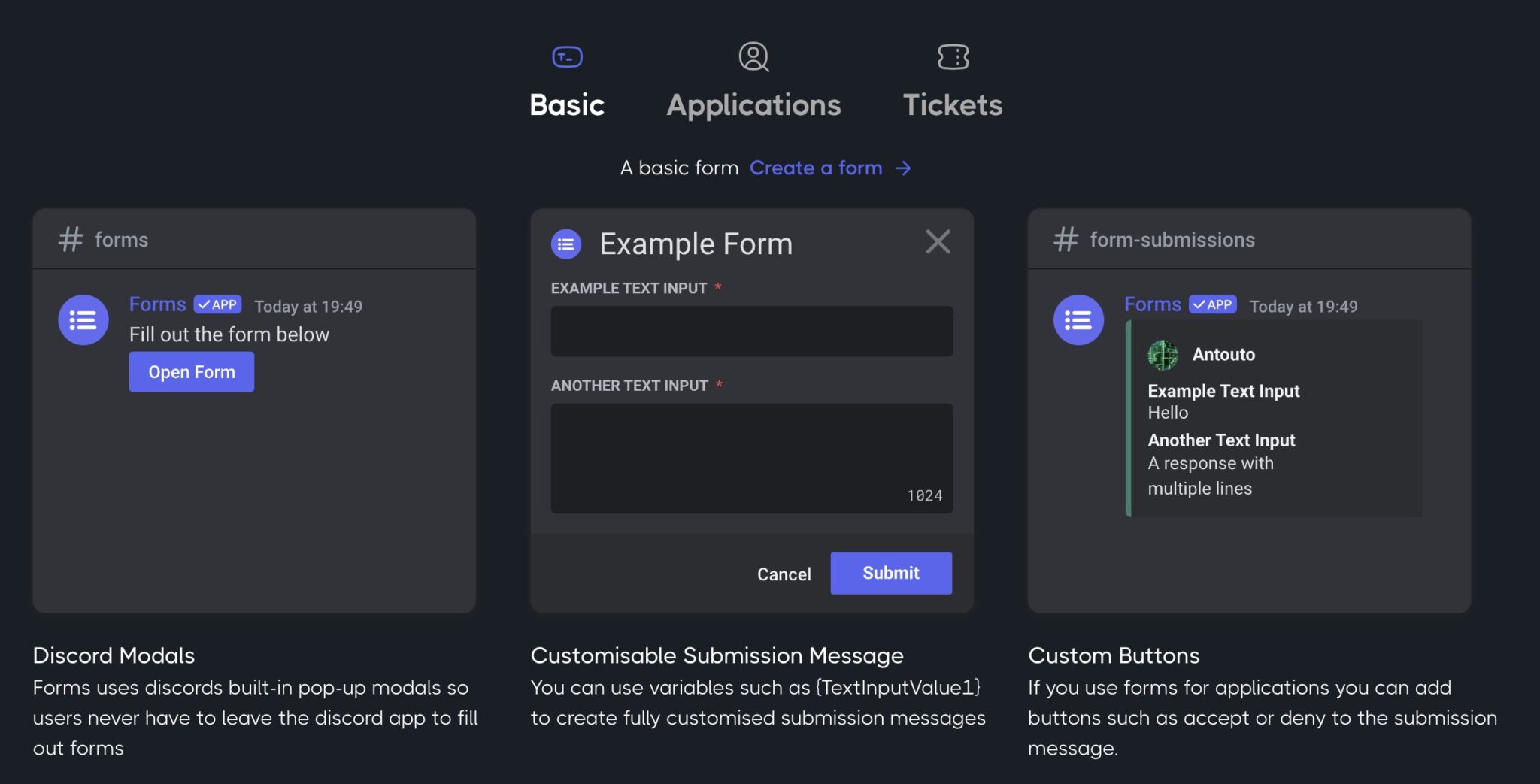
Task: Click the Another Text Input field
Action: [751, 457]
